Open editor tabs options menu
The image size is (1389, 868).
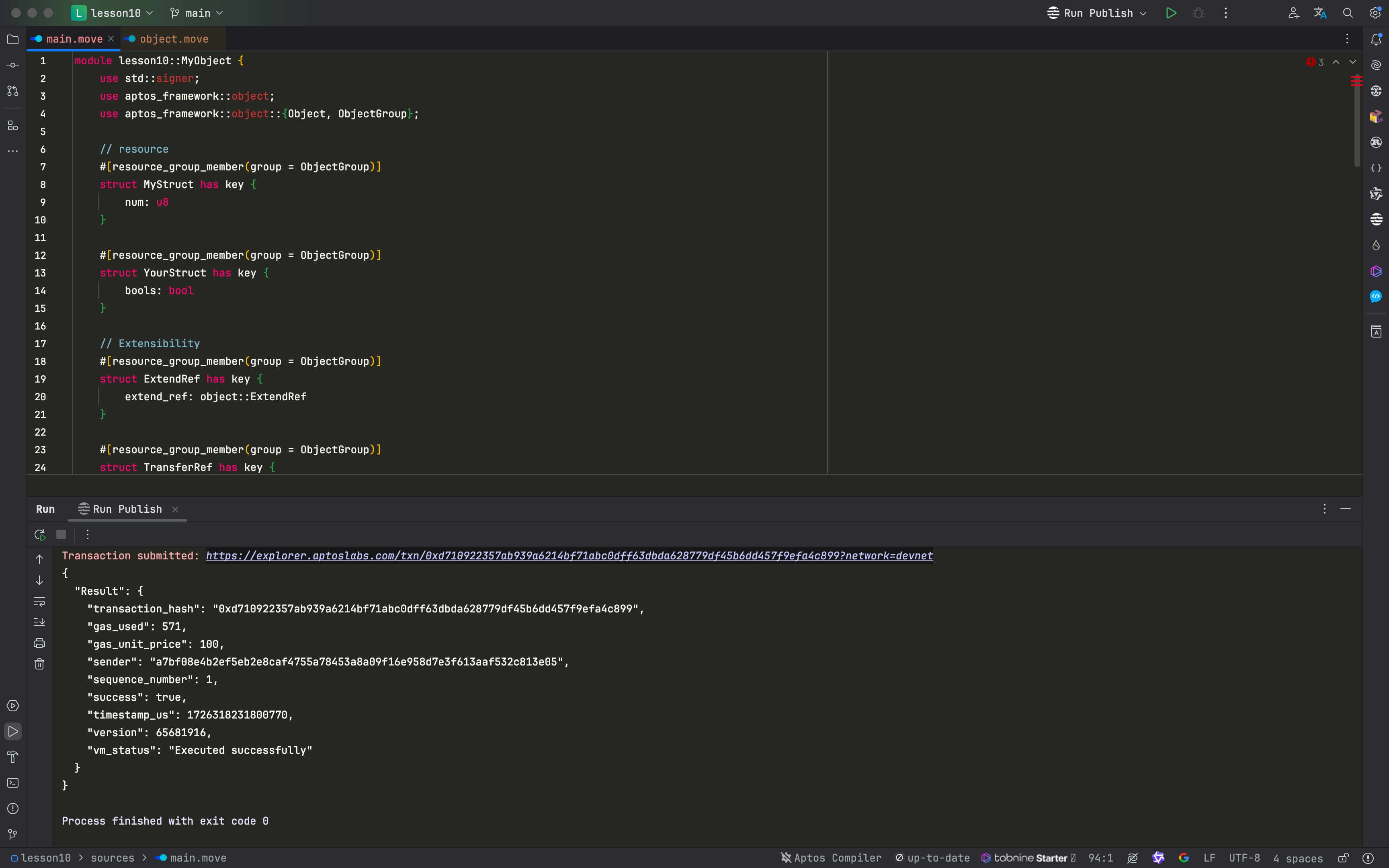(x=1346, y=39)
